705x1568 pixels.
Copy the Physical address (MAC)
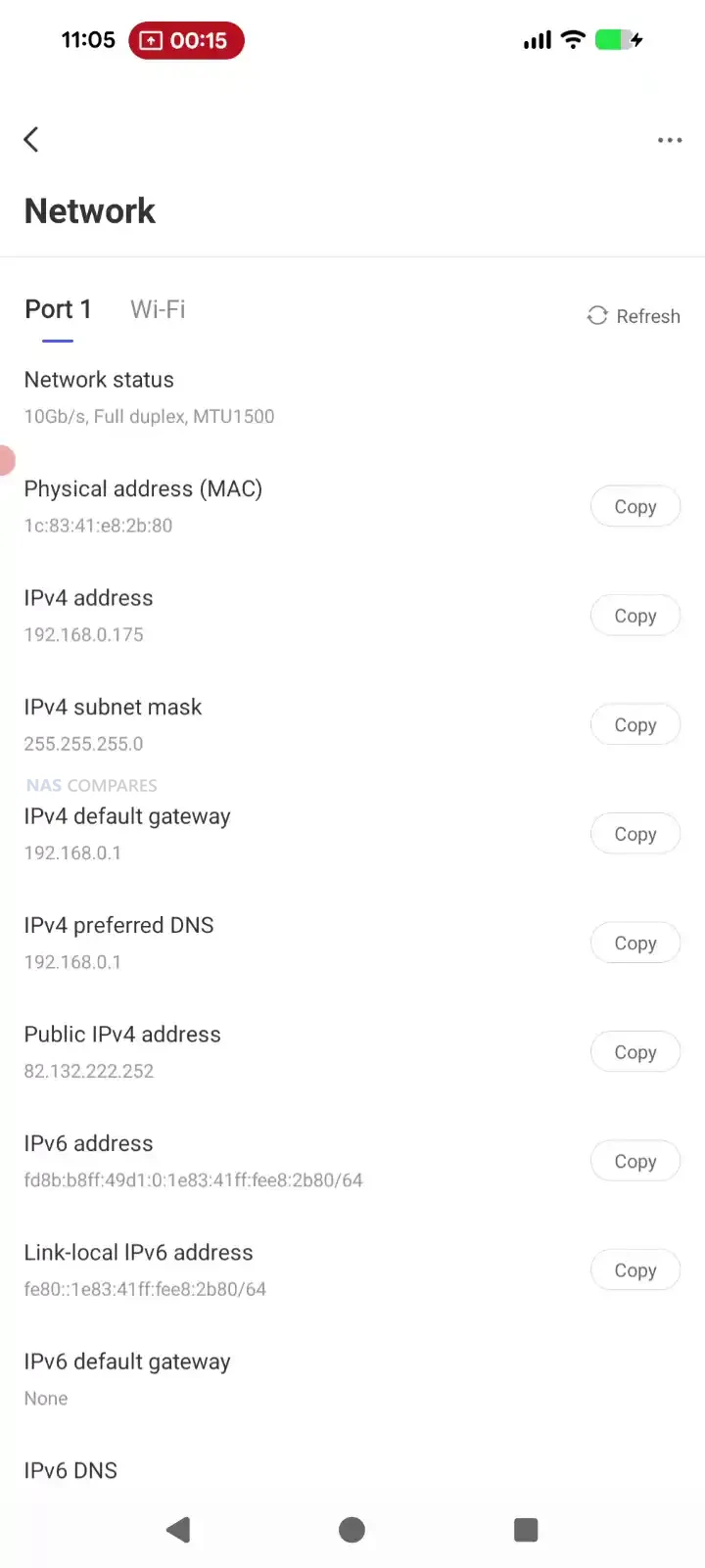click(634, 507)
